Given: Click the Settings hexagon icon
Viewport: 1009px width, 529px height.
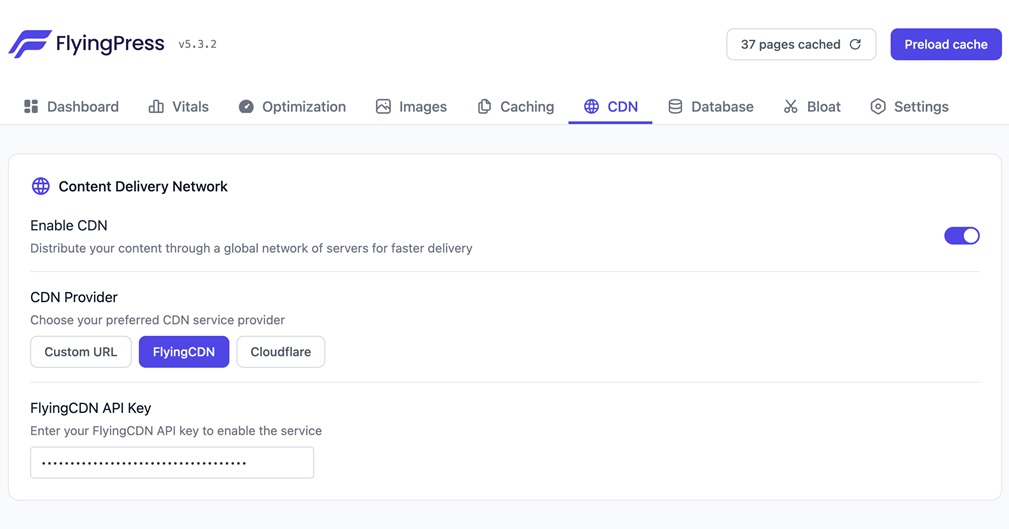Looking at the screenshot, I should pyautogui.click(x=878, y=106).
